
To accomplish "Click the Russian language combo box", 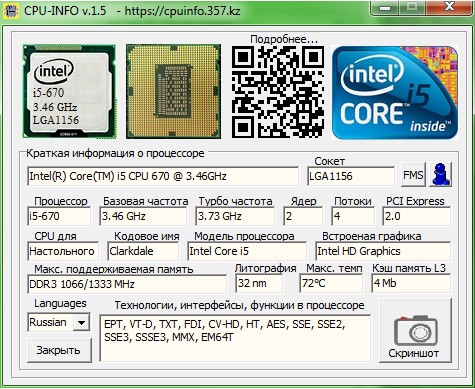I will point(59,322).
